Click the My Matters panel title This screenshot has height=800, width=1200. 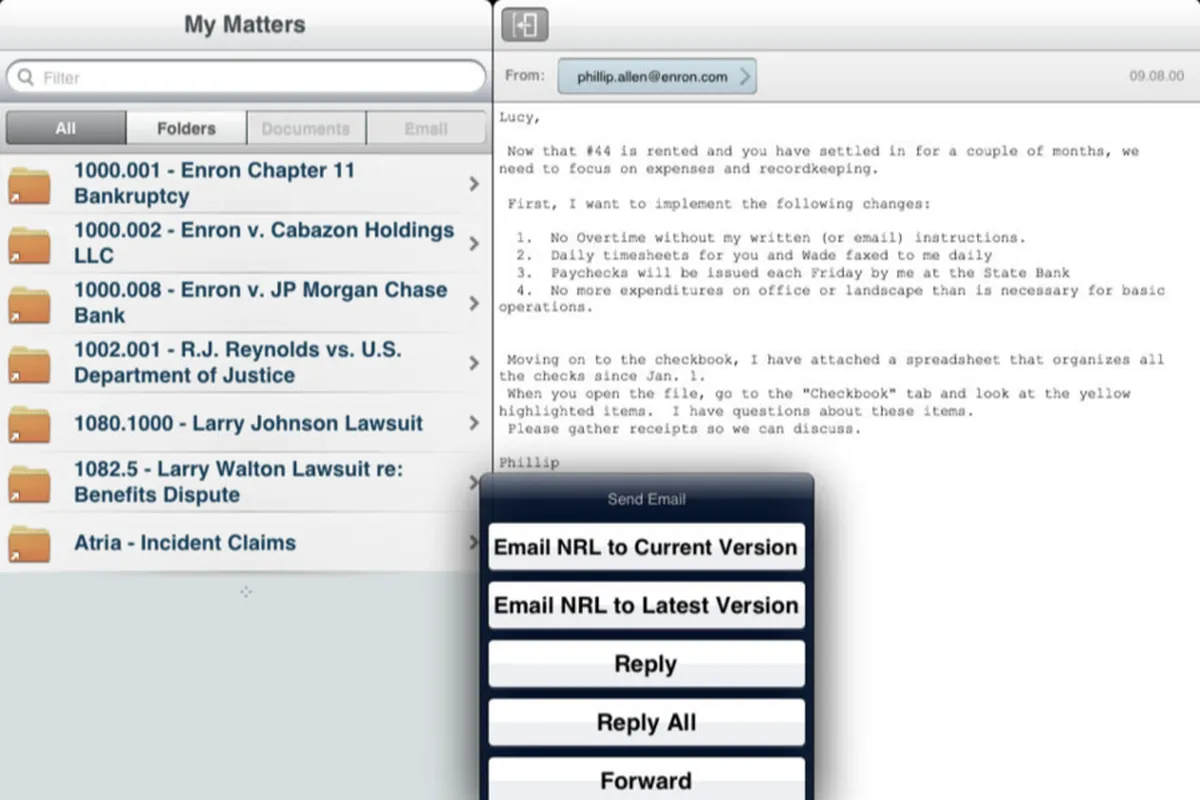pyautogui.click(x=245, y=25)
